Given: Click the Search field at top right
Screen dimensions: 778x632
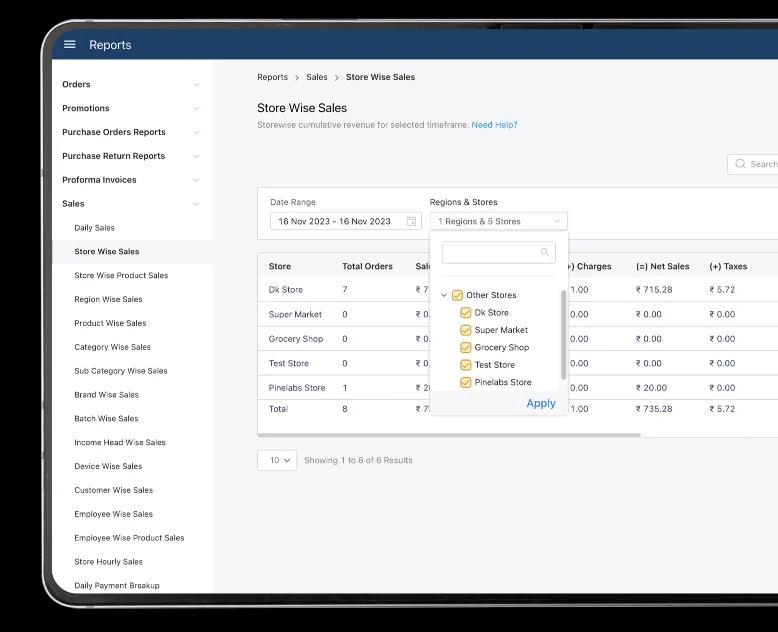Looking at the screenshot, I should click(x=753, y=164).
